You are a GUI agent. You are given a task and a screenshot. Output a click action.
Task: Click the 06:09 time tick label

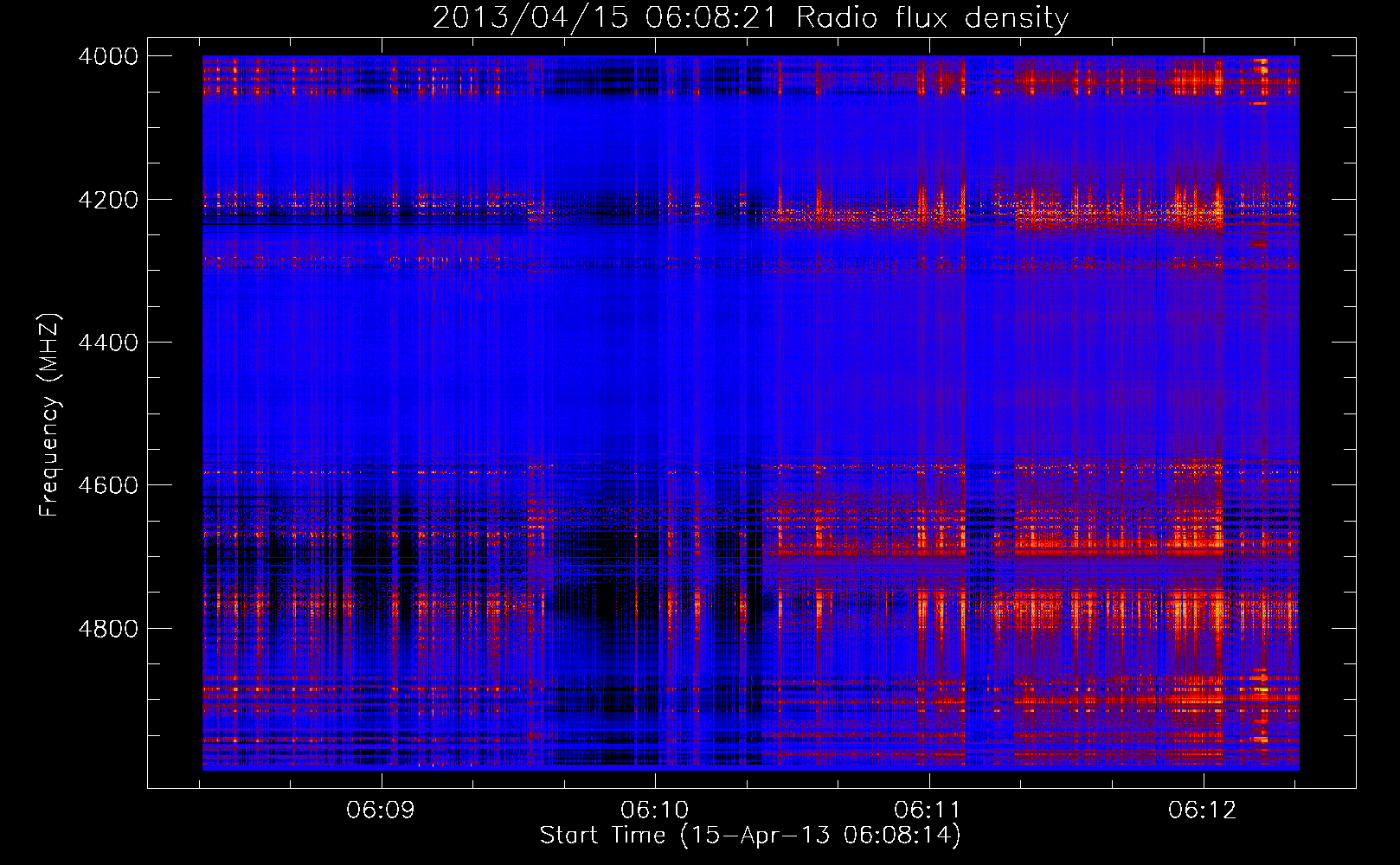(381, 811)
